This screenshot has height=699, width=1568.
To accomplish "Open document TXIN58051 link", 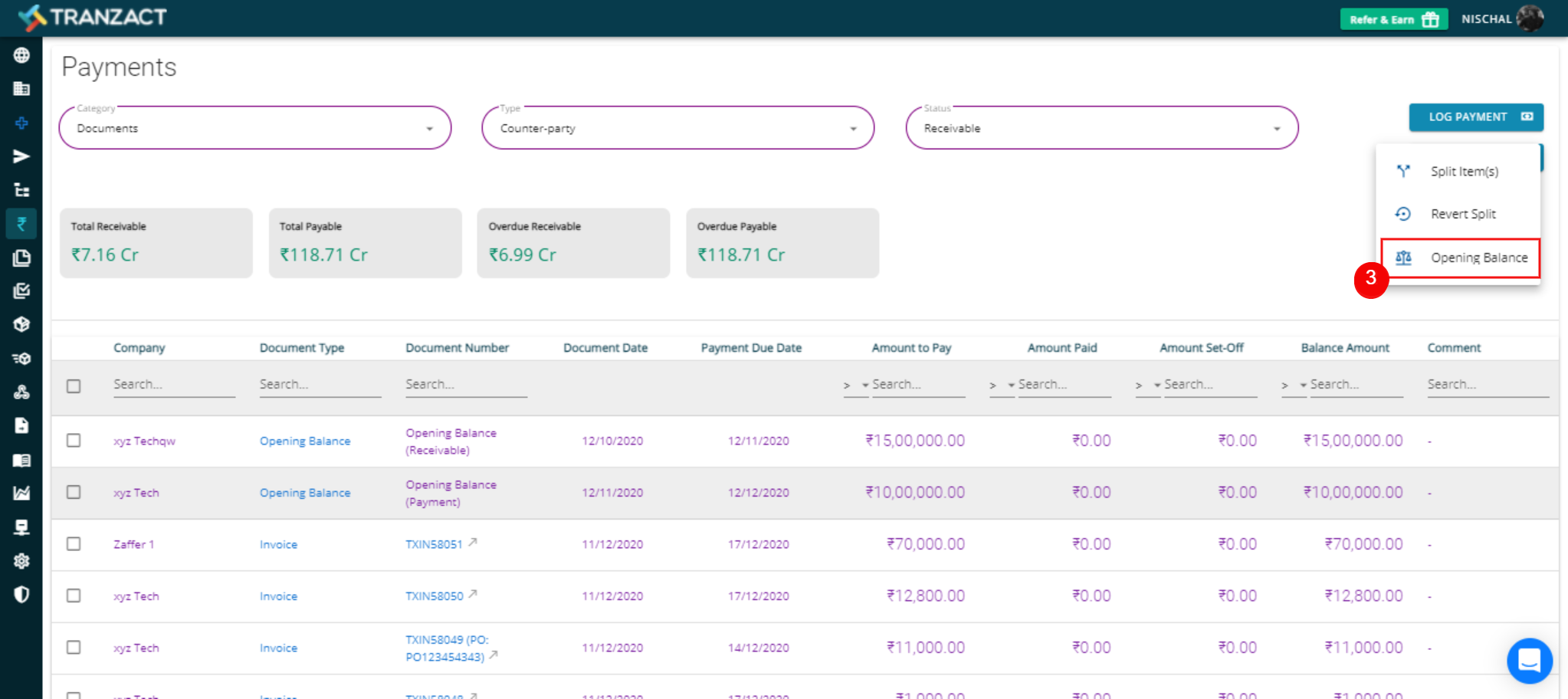I will click(434, 544).
